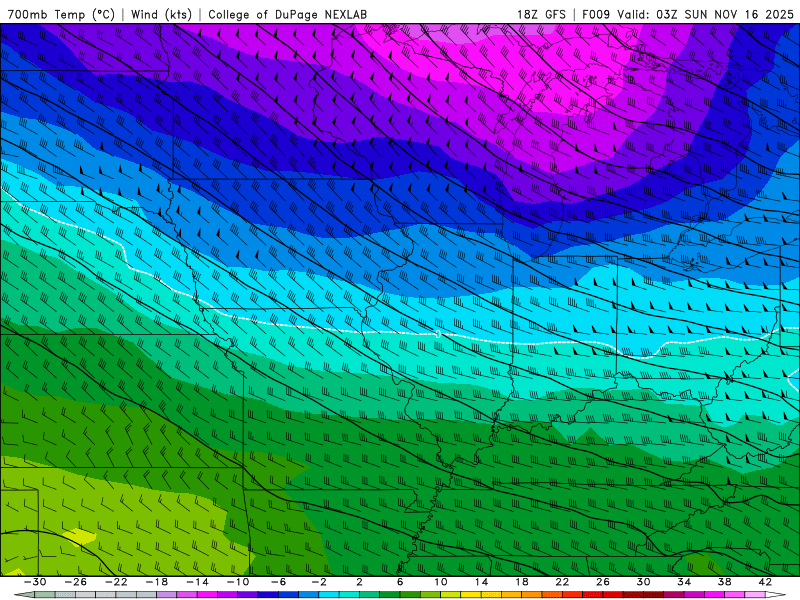Click the red color bar segment below '26'

(x=612, y=594)
